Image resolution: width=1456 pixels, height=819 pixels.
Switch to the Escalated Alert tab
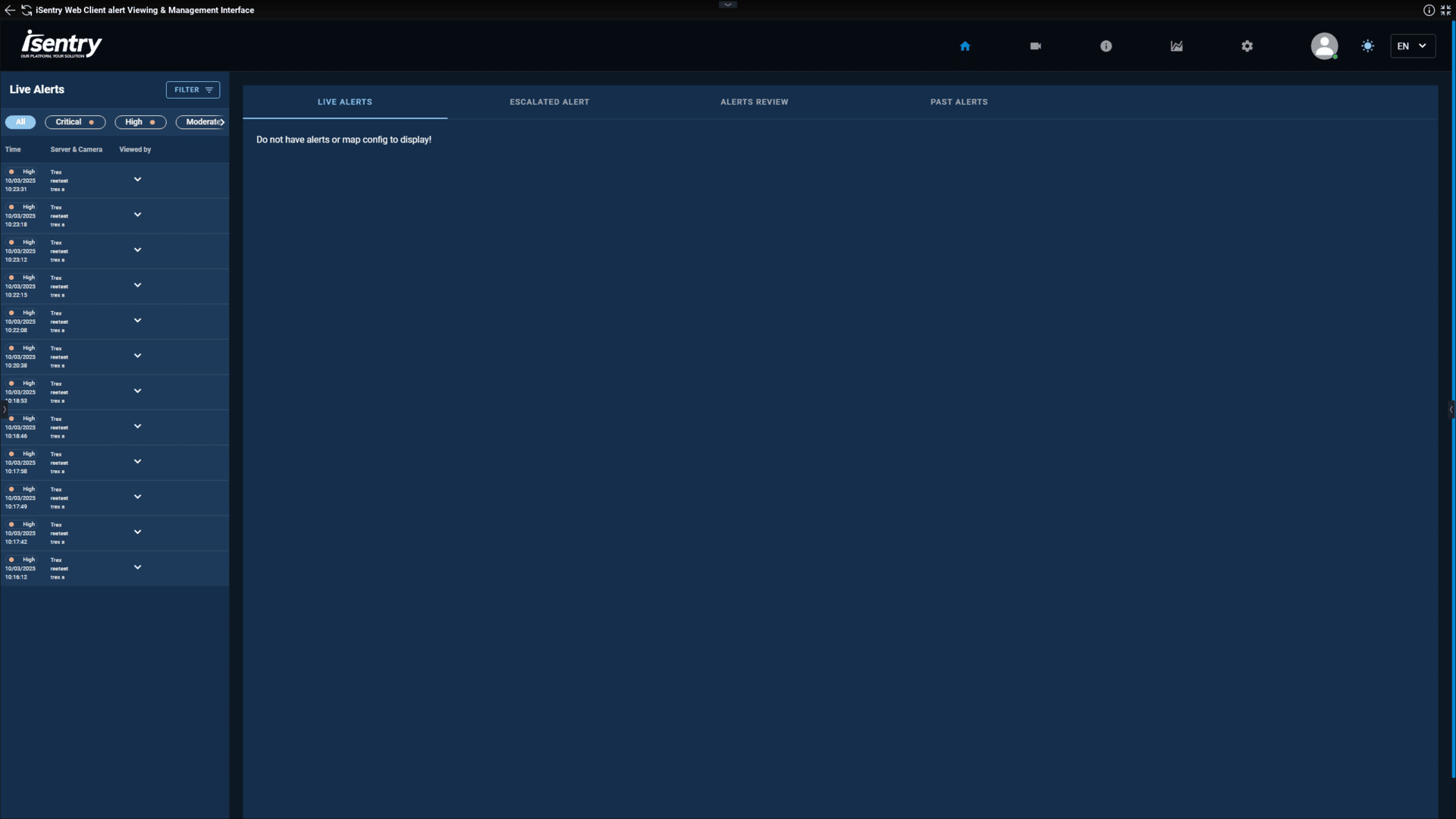549,102
